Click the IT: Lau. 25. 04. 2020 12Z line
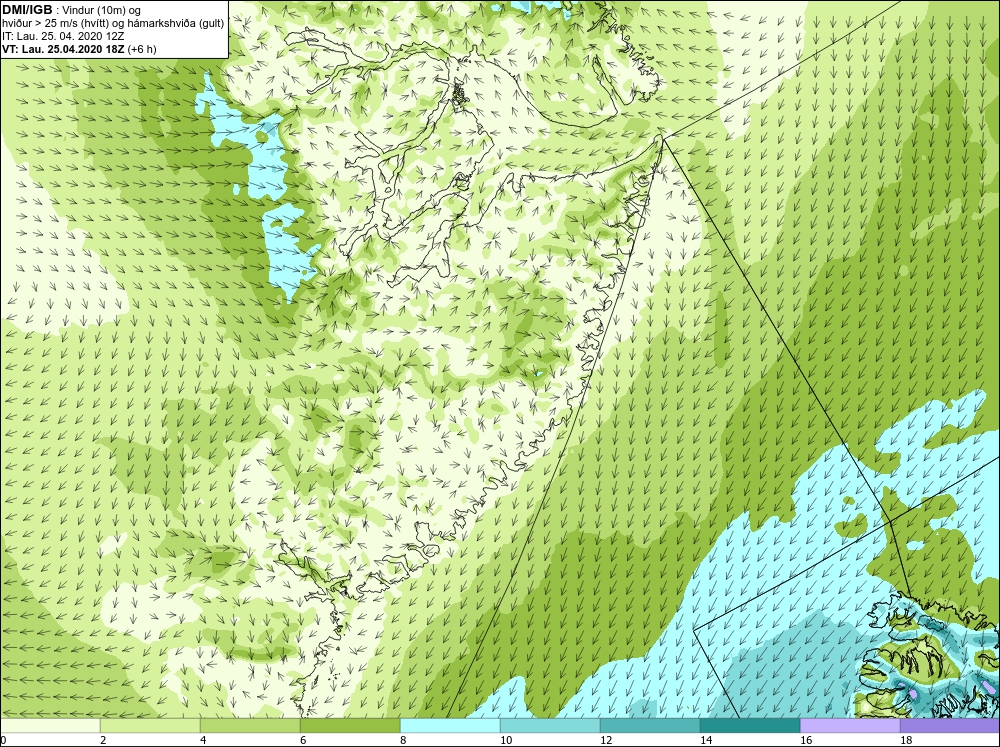1000x747 pixels. (63, 36)
